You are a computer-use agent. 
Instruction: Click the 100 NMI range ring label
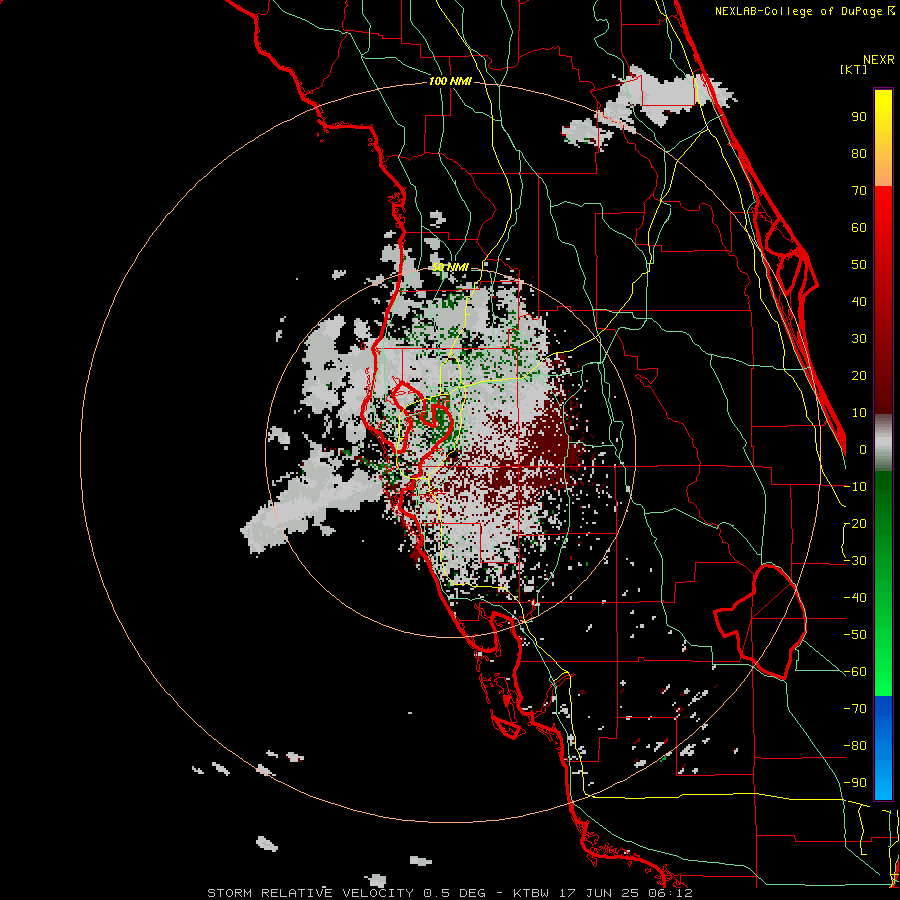(450, 82)
